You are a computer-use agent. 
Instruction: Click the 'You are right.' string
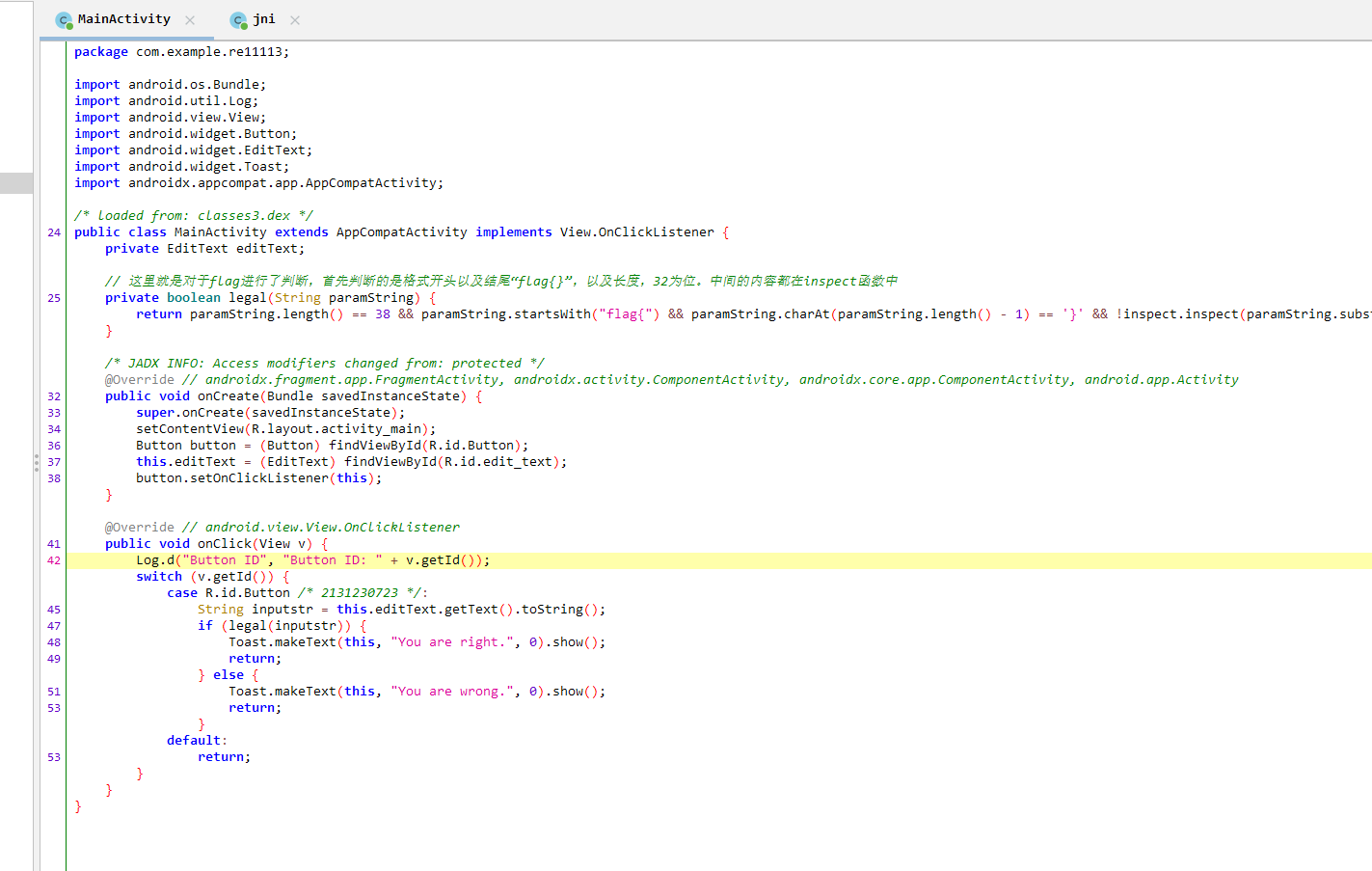pos(451,642)
